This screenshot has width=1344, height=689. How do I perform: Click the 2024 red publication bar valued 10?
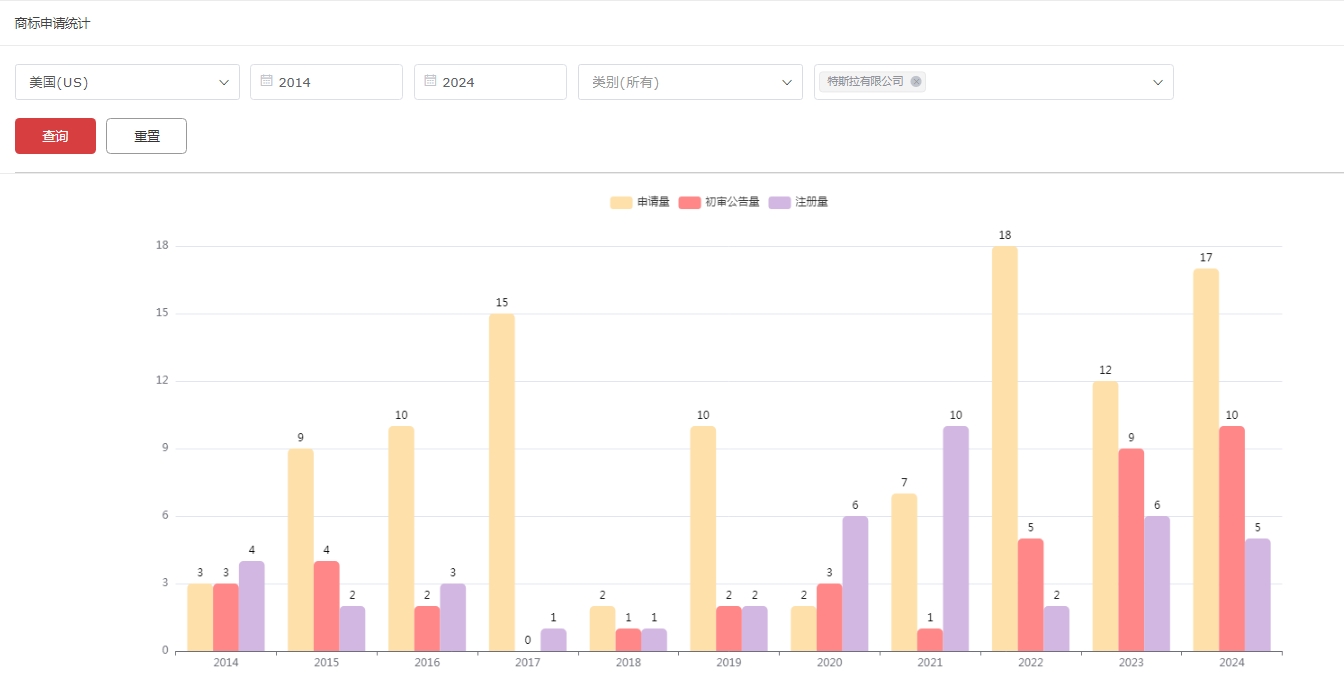(x=1231, y=539)
